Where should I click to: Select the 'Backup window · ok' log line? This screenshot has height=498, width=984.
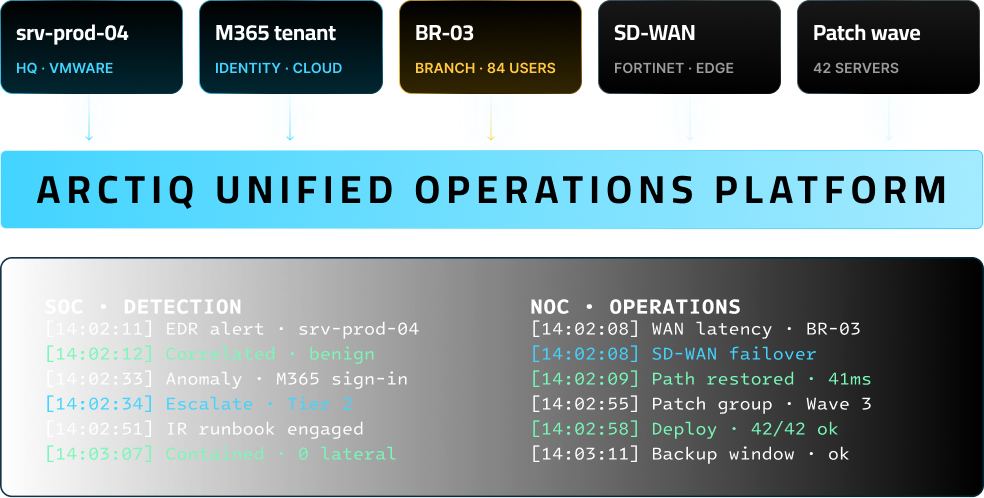(x=690, y=453)
